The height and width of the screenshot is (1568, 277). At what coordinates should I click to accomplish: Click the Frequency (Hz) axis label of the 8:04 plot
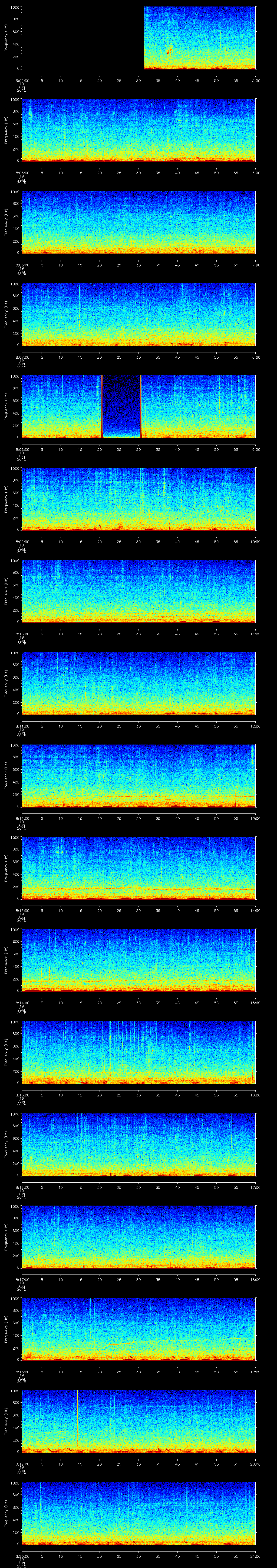(7, 38)
